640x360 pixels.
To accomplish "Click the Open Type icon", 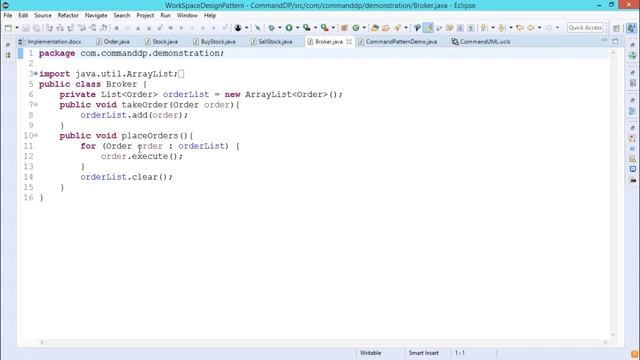I will 375,28.
